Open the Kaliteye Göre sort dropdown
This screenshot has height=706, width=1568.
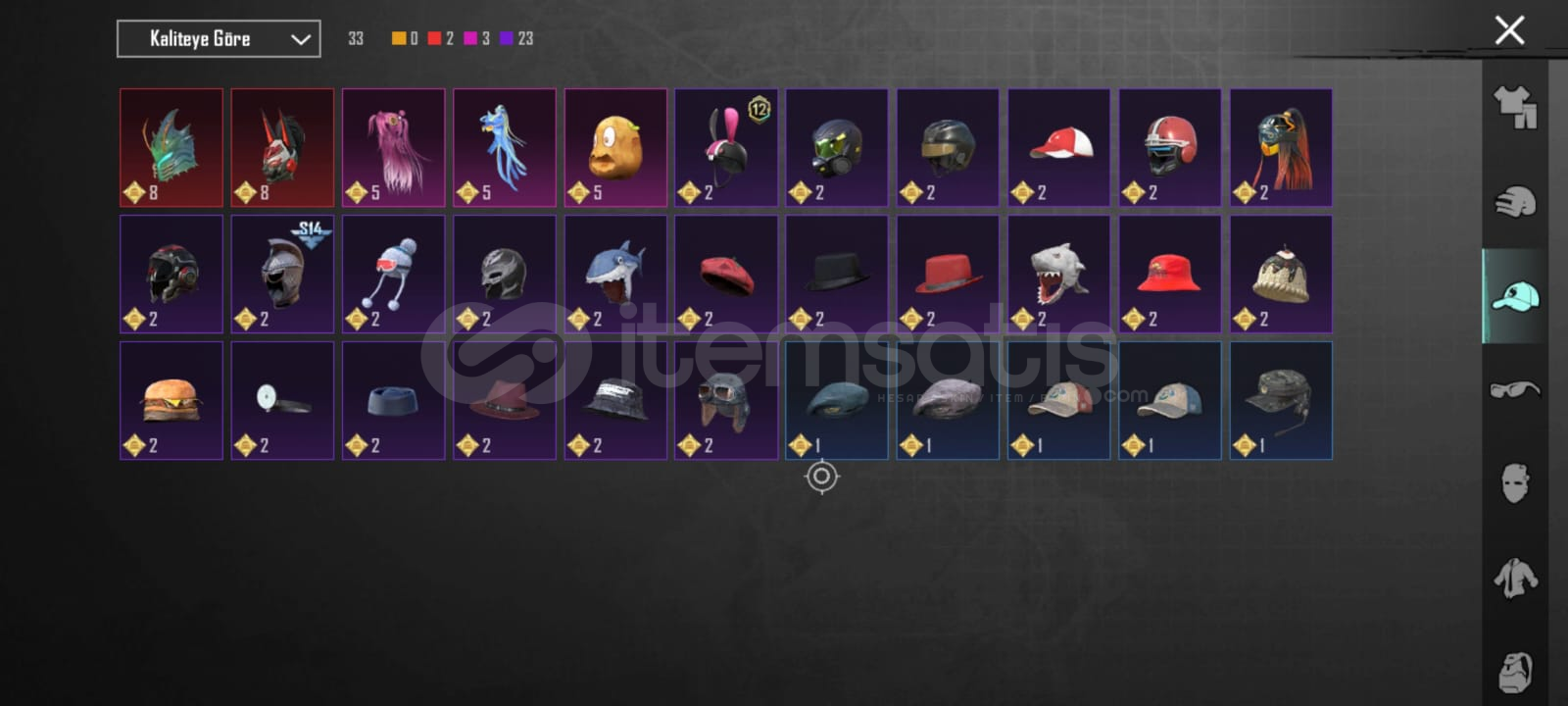(x=219, y=39)
